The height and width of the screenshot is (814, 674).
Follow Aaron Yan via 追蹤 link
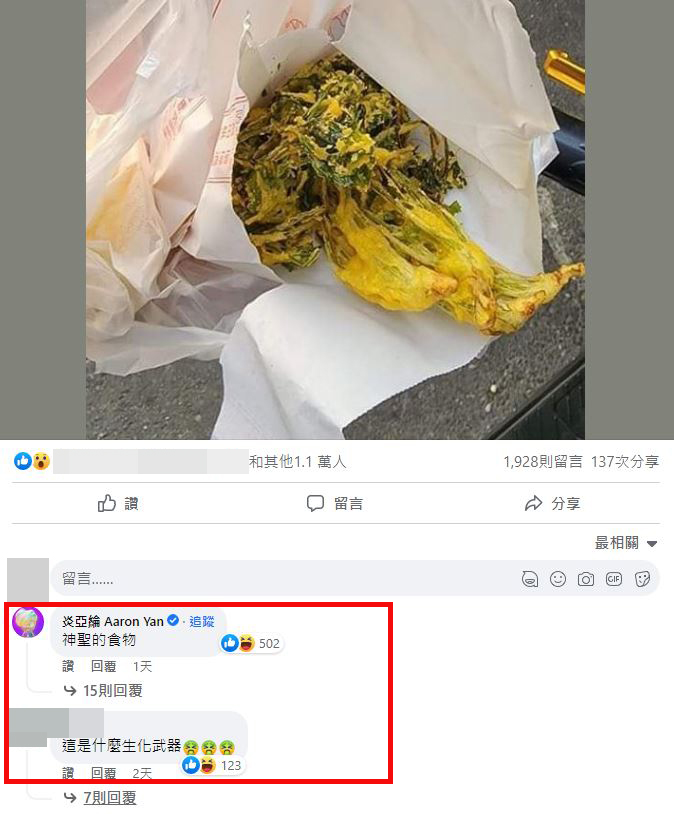click(201, 621)
